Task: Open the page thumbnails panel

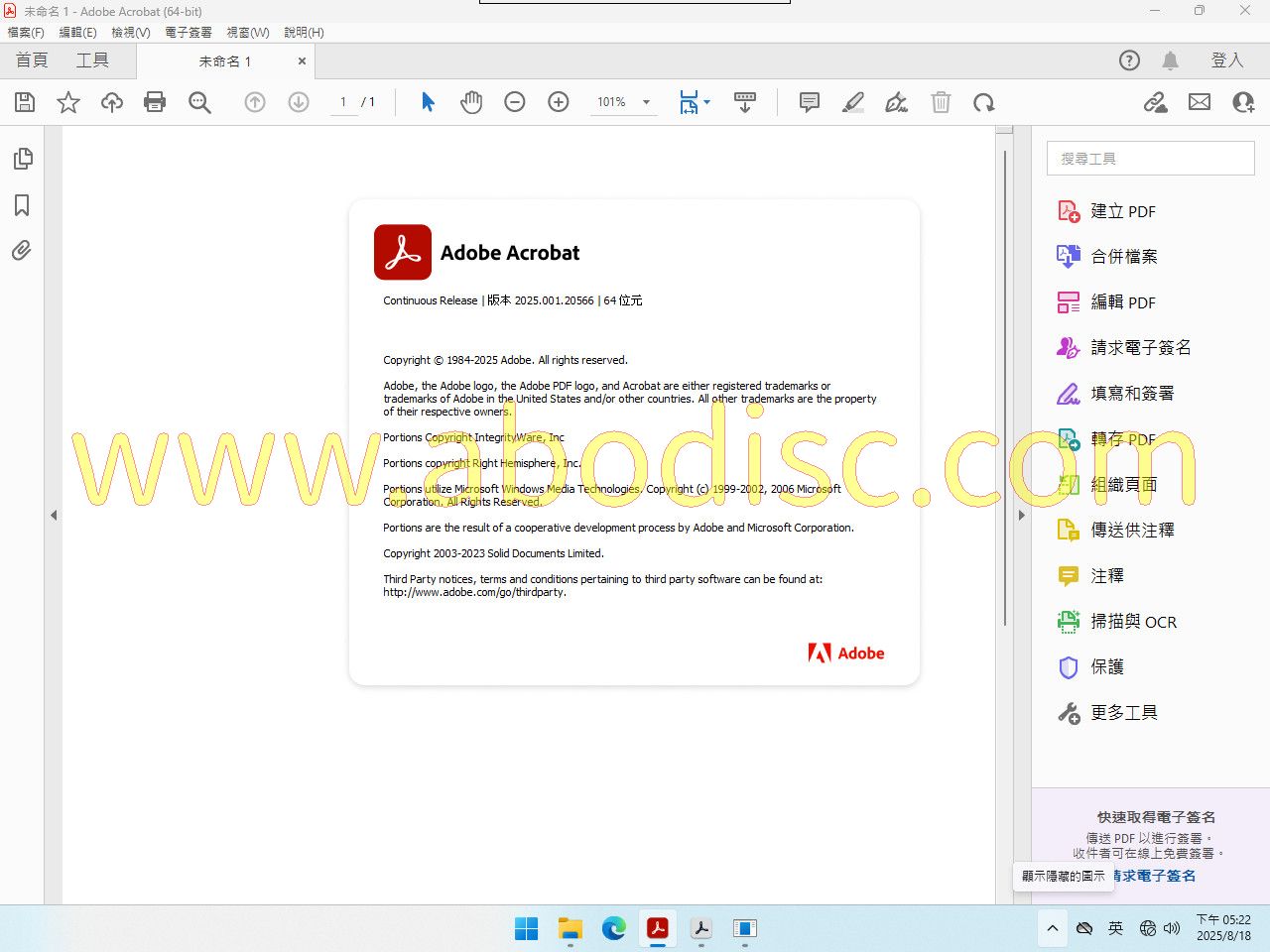Action: click(x=22, y=159)
